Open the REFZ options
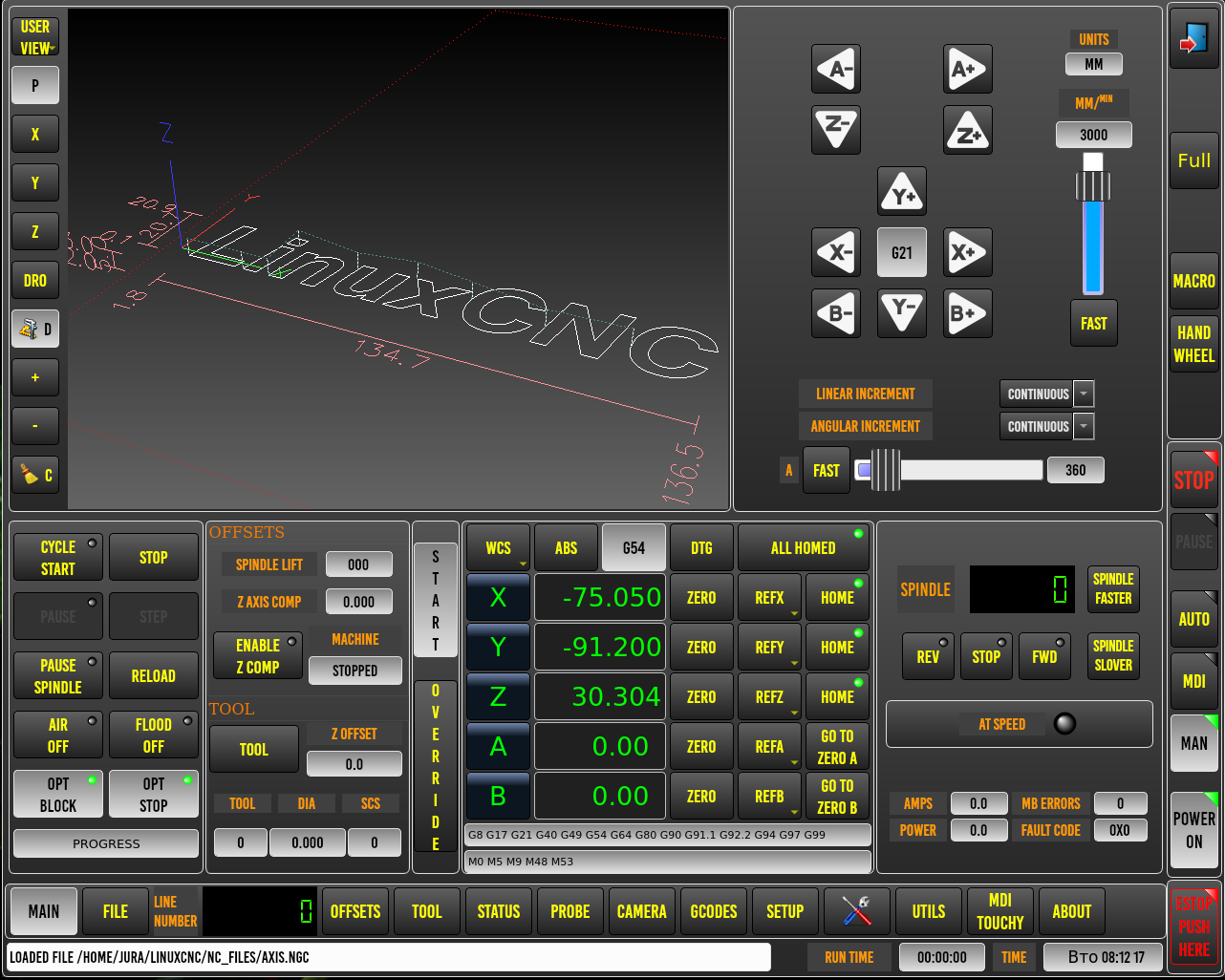1225x980 pixels. pos(770,696)
